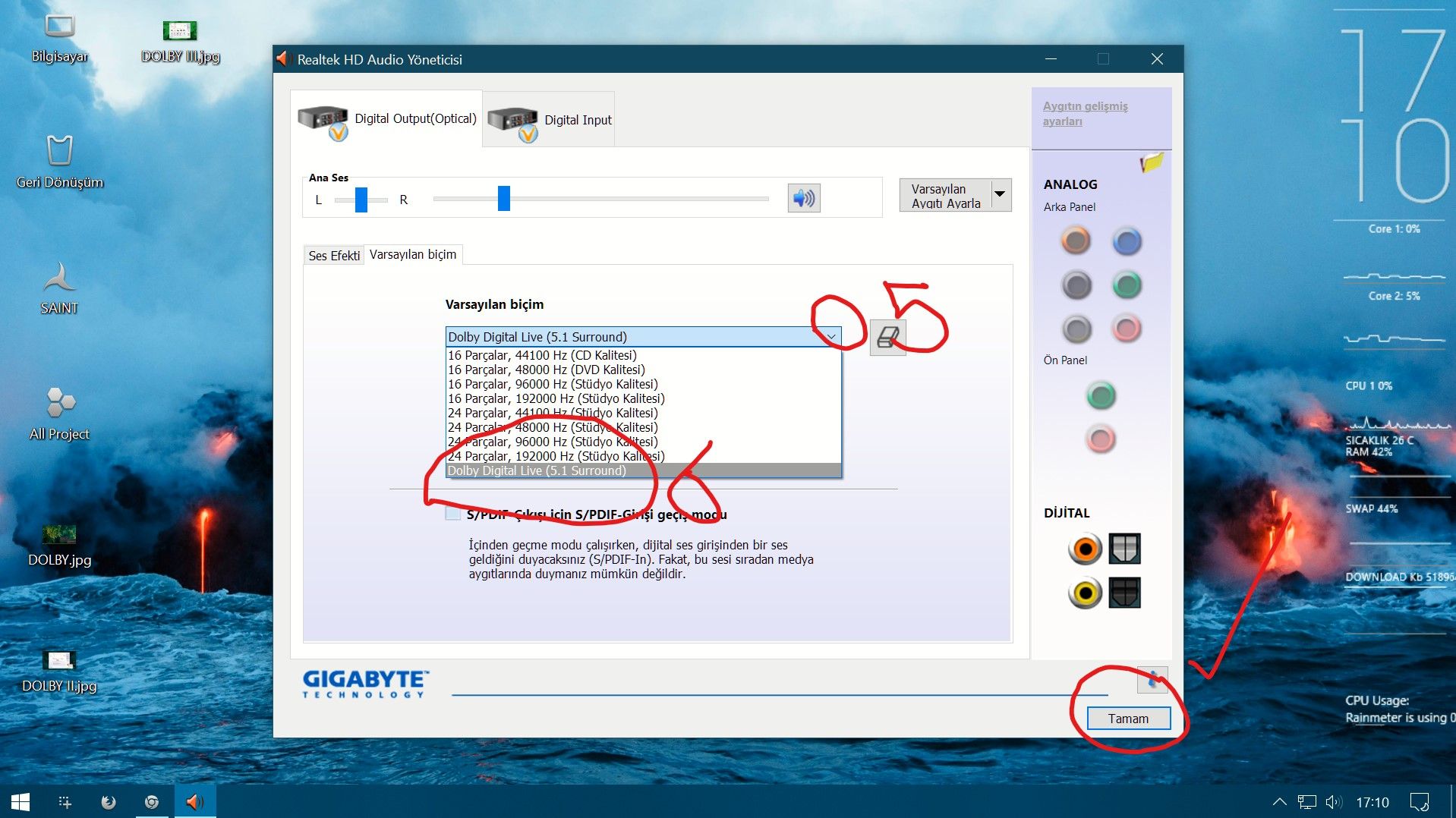Open the notification center icon
The width and height of the screenshot is (1456, 818).
click(1419, 802)
